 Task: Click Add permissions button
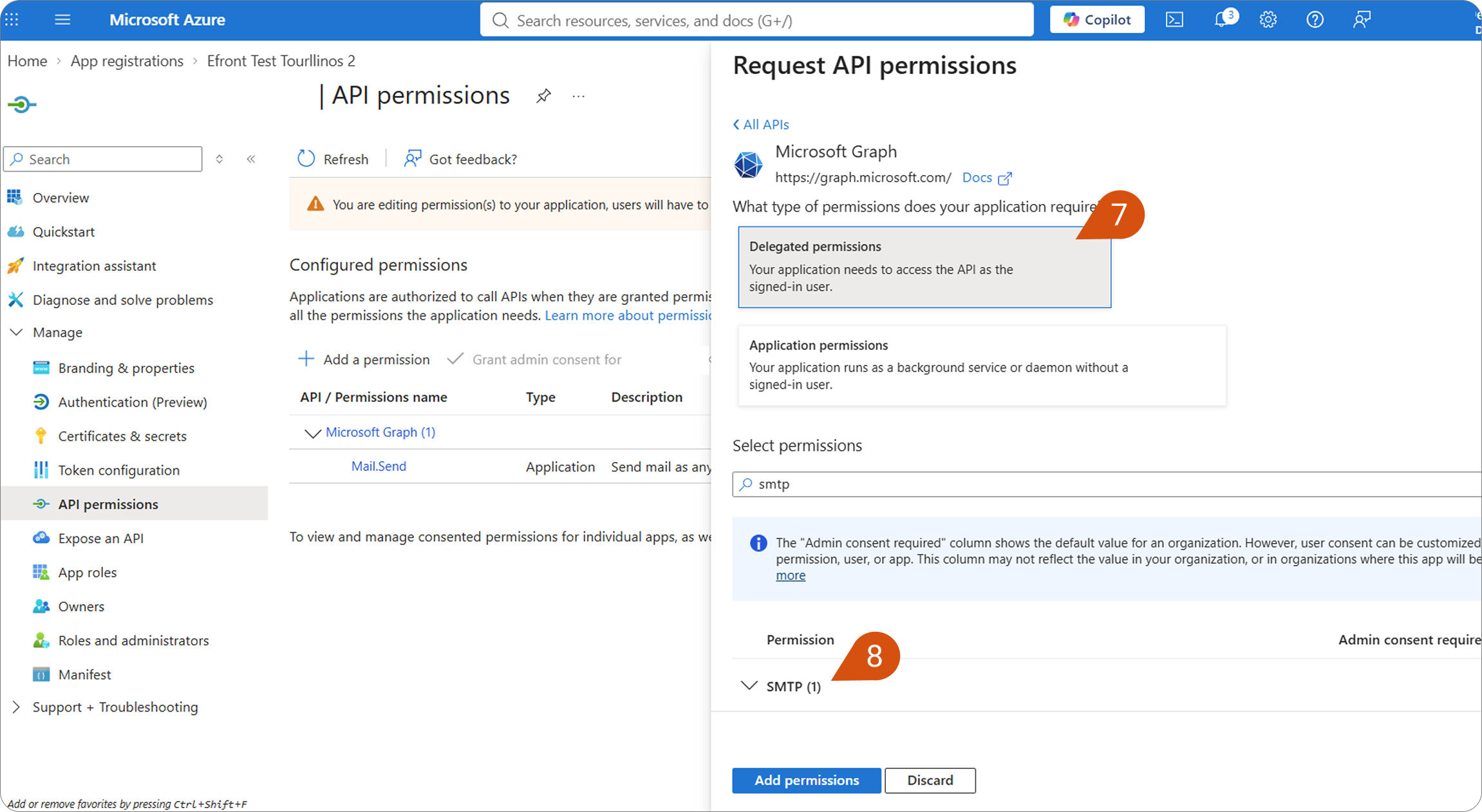tap(806, 780)
